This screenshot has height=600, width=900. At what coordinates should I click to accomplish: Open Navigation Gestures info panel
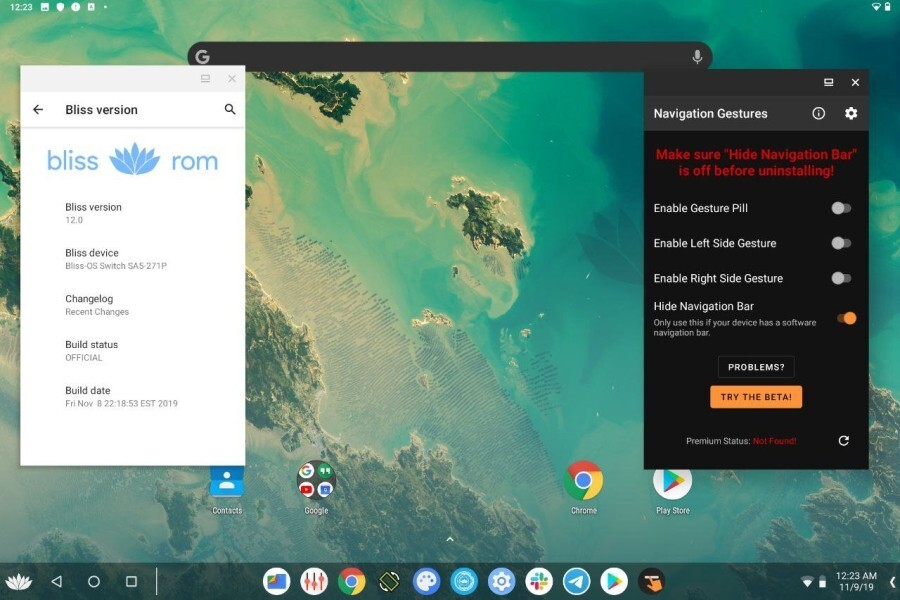click(x=818, y=113)
